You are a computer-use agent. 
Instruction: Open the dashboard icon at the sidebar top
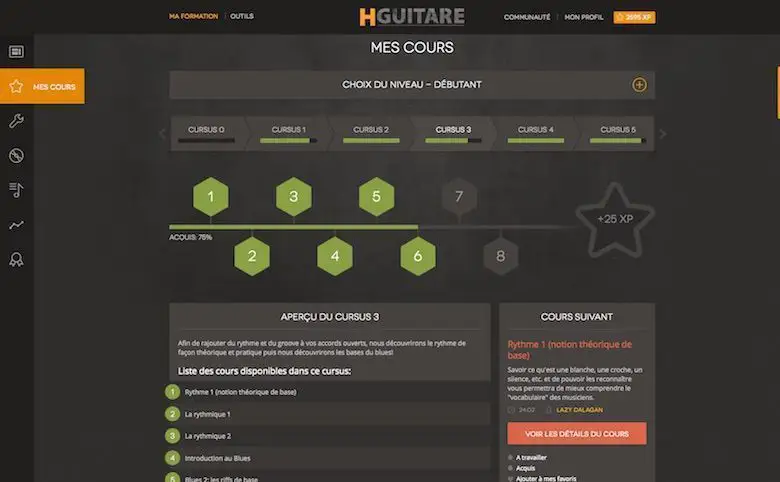pos(16,51)
